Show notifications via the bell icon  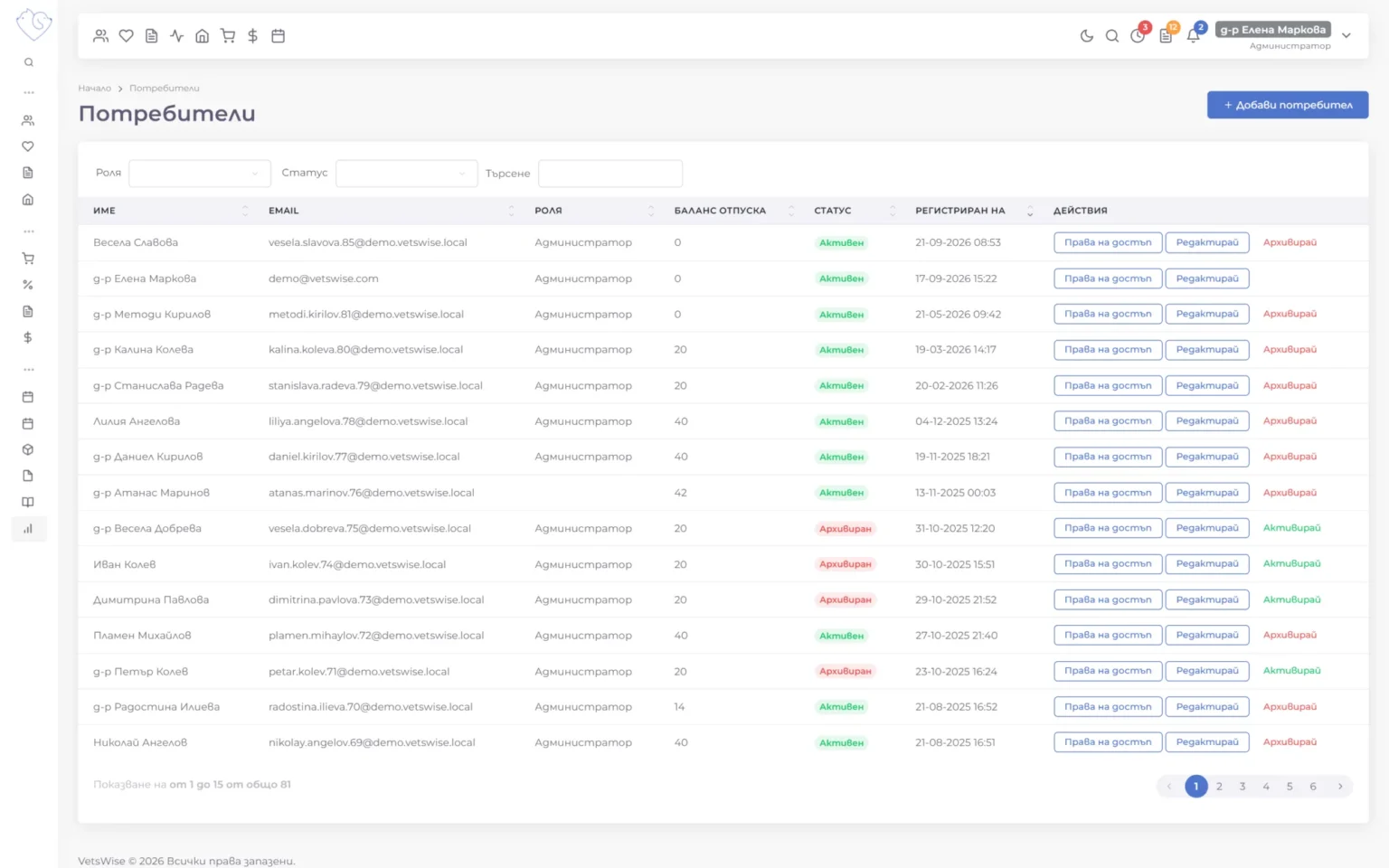pos(1194,36)
